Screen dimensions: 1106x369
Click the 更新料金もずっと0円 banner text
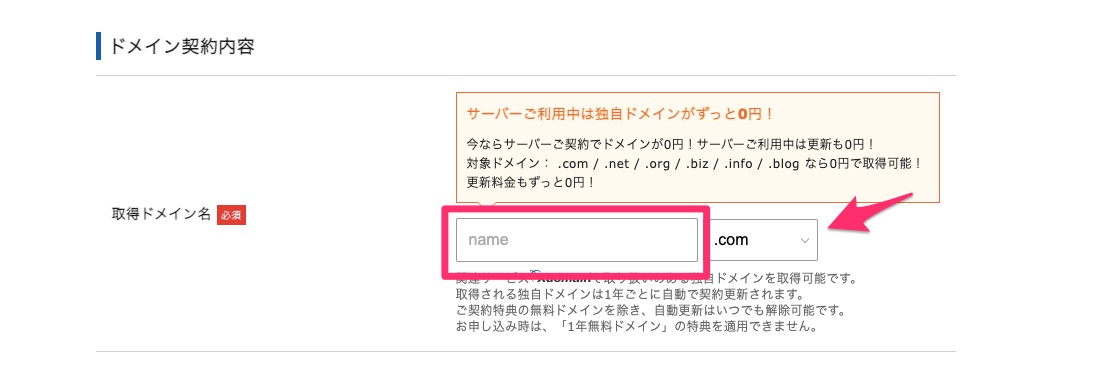click(x=531, y=182)
